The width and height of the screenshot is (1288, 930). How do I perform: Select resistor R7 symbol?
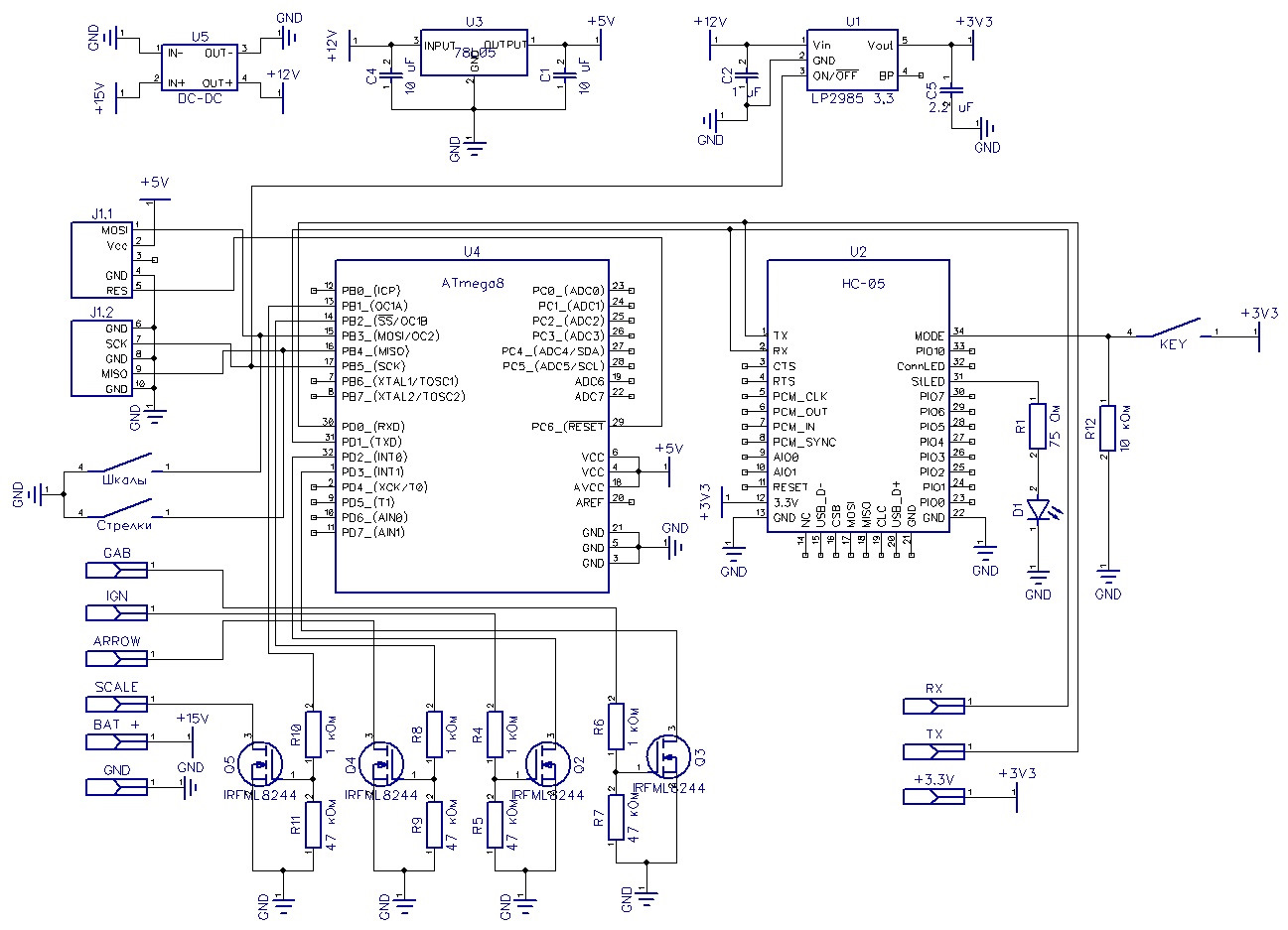tap(615, 818)
